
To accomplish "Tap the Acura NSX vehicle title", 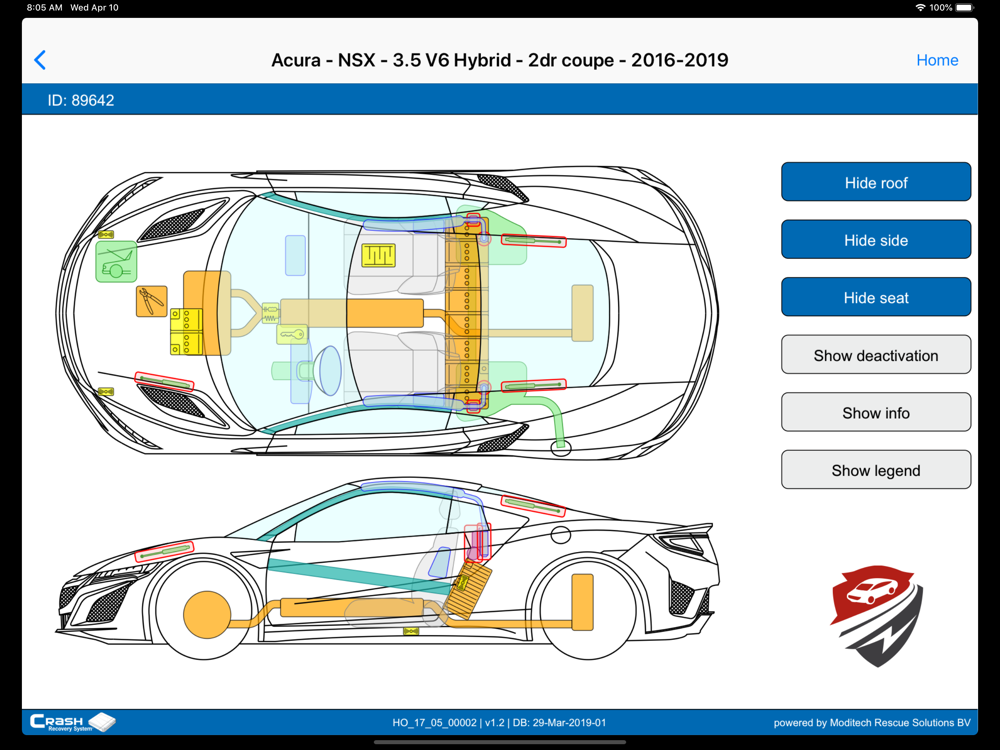I will point(500,60).
